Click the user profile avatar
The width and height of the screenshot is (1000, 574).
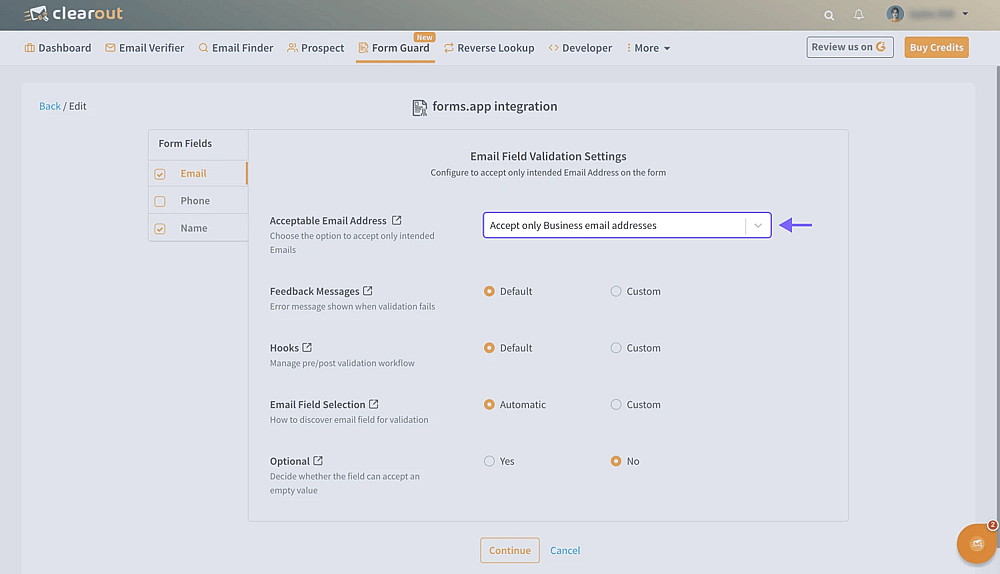click(x=895, y=13)
